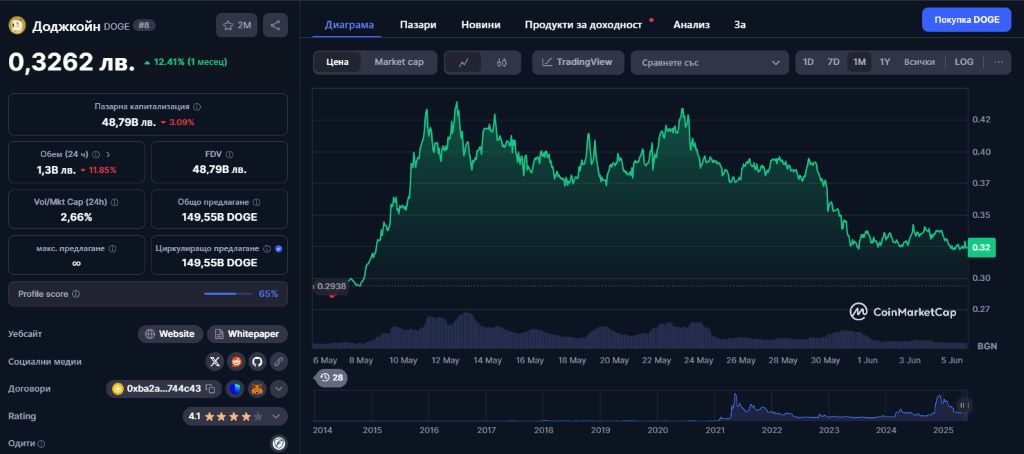Open the Reddit social media link
1024x454 pixels.
pyautogui.click(x=236, y=361)
